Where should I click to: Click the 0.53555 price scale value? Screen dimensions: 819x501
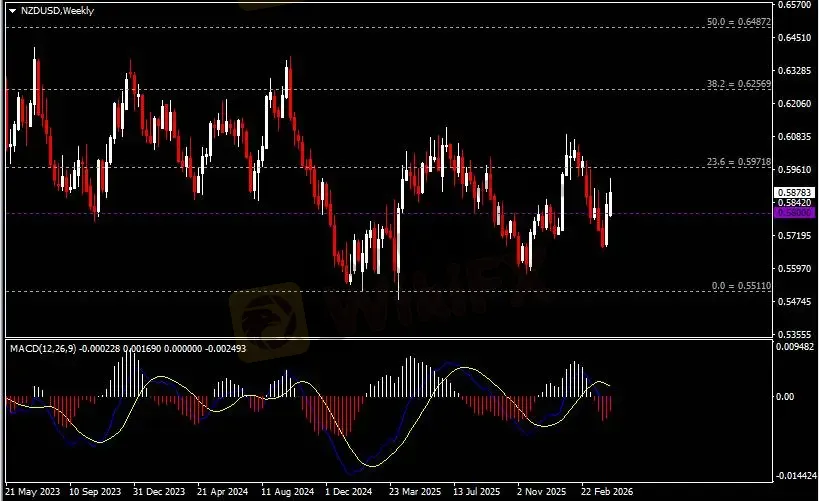794,334
